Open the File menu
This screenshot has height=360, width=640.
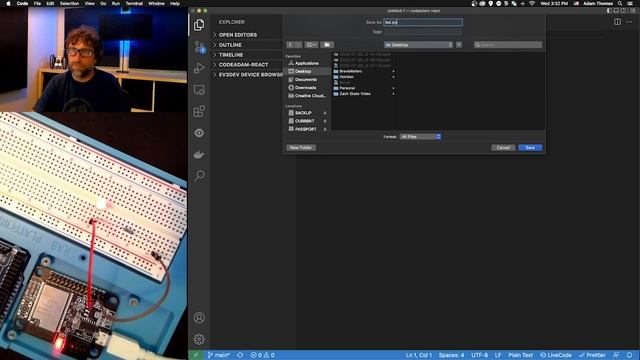click(37, 3)
